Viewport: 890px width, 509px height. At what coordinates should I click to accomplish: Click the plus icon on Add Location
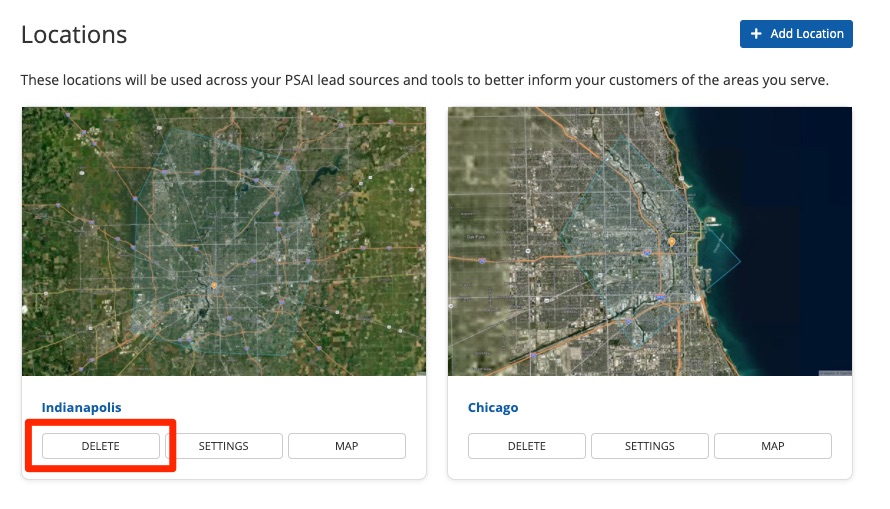756,34
